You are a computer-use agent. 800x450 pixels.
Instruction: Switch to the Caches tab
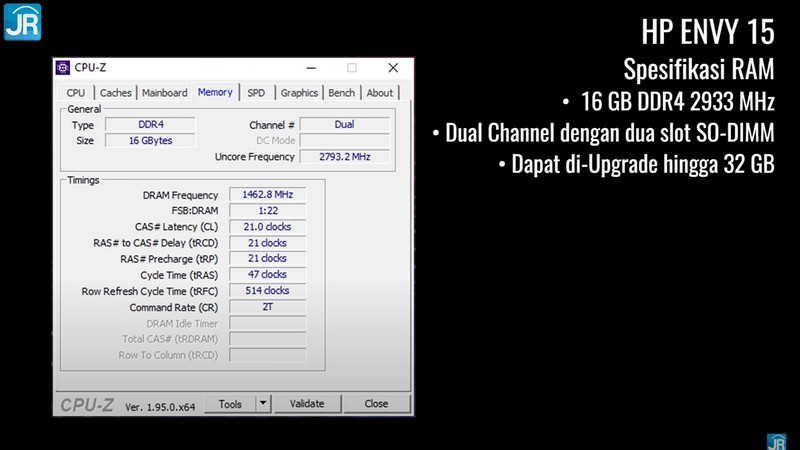point(115,93)
